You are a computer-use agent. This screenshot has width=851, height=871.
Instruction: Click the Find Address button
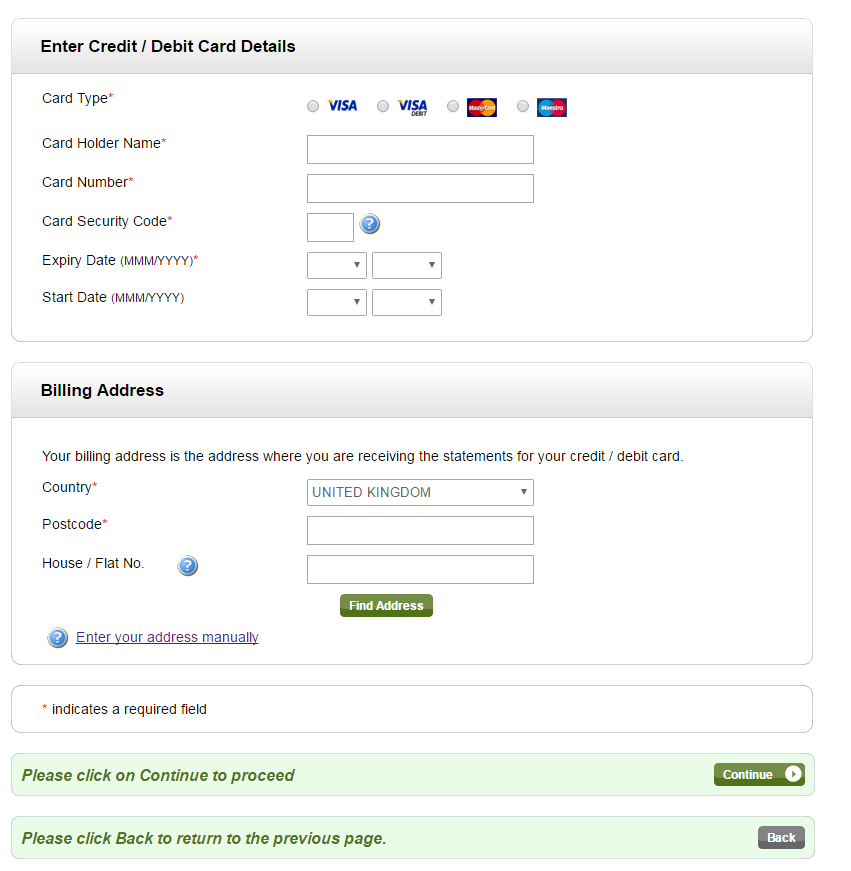tap(386, 605)
